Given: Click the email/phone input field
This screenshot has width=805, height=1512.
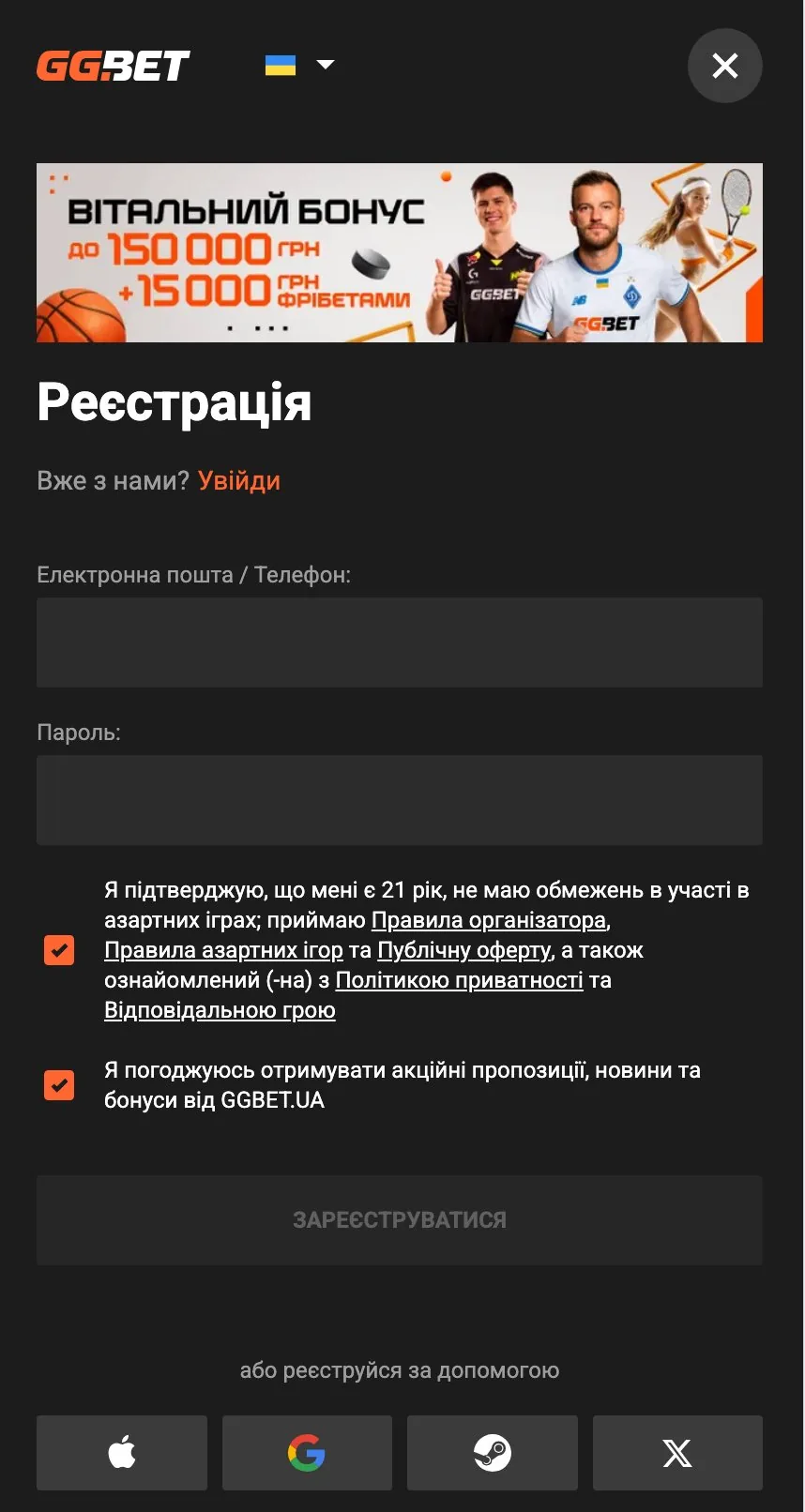Looking at the screenshot, I should 400,643.
